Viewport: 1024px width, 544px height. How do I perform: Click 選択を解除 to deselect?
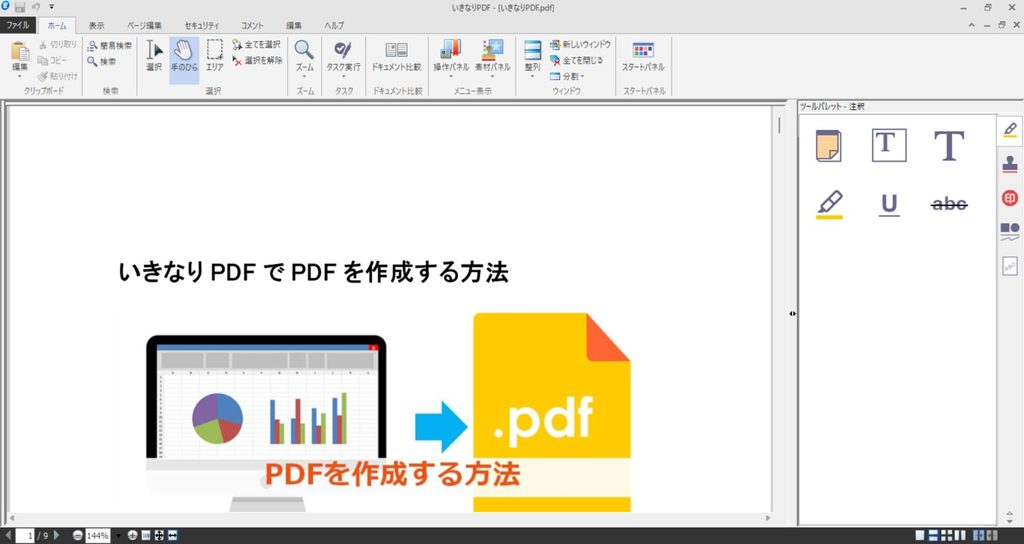pyautogui.click(x=257, y=60)
